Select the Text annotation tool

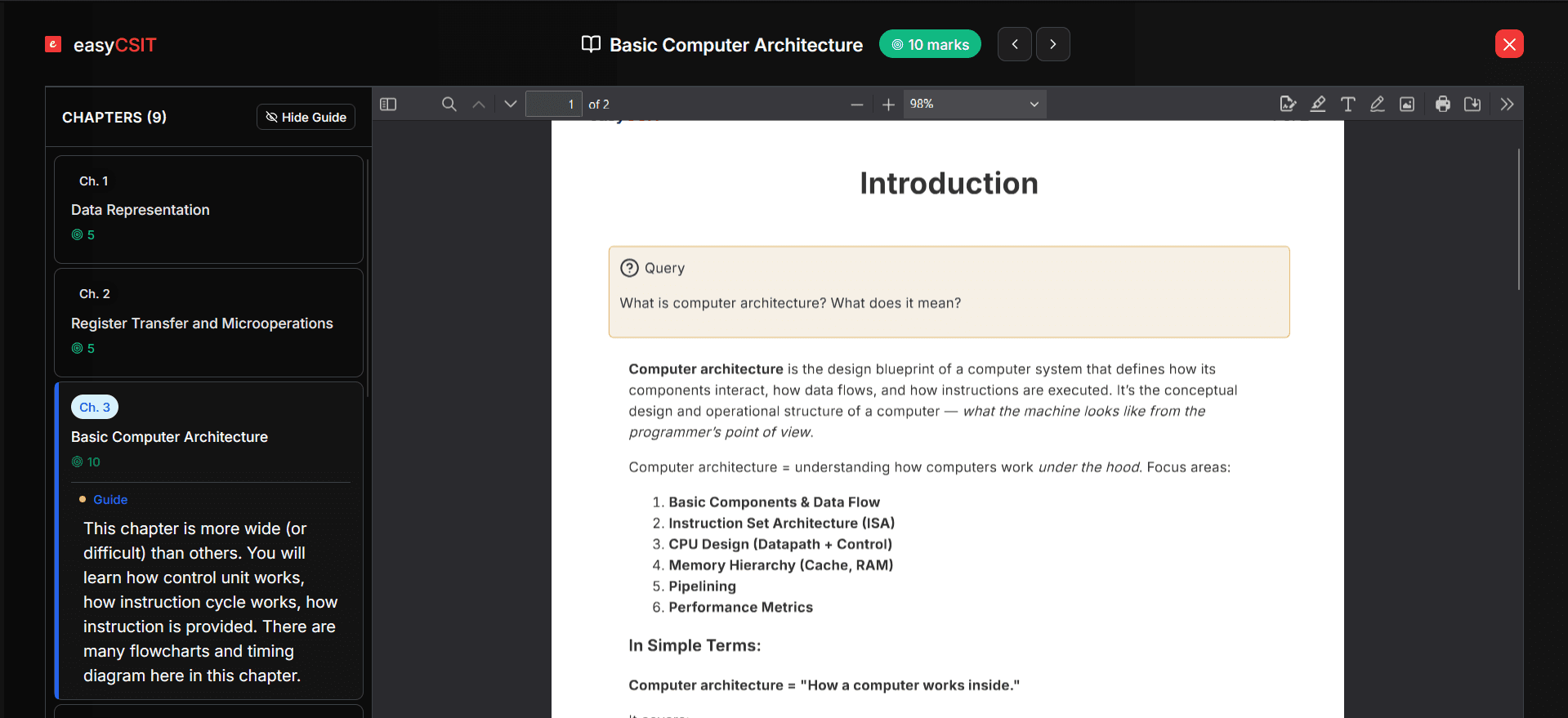[x=1347, y=105]
